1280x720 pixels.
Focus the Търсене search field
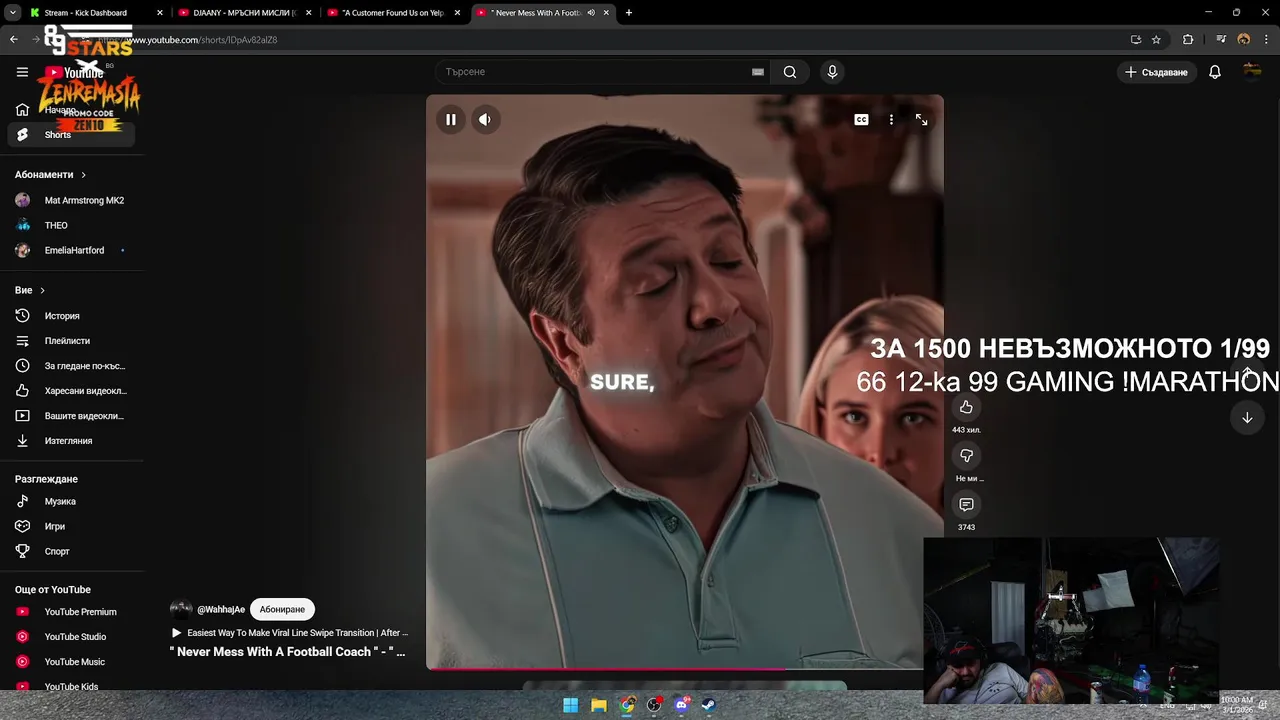pos(595,72)
